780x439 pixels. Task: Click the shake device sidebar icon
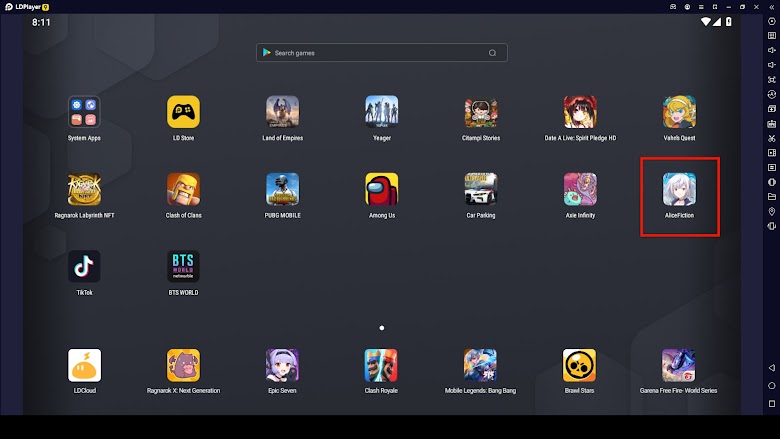coord(772,226)
